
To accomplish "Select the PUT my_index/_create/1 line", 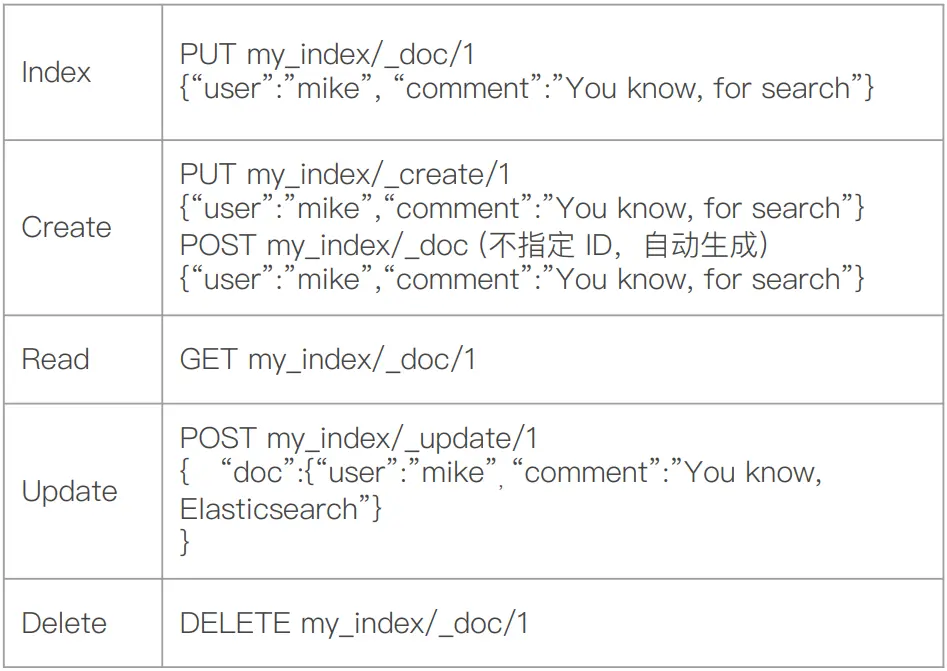I will click(345, 175).
